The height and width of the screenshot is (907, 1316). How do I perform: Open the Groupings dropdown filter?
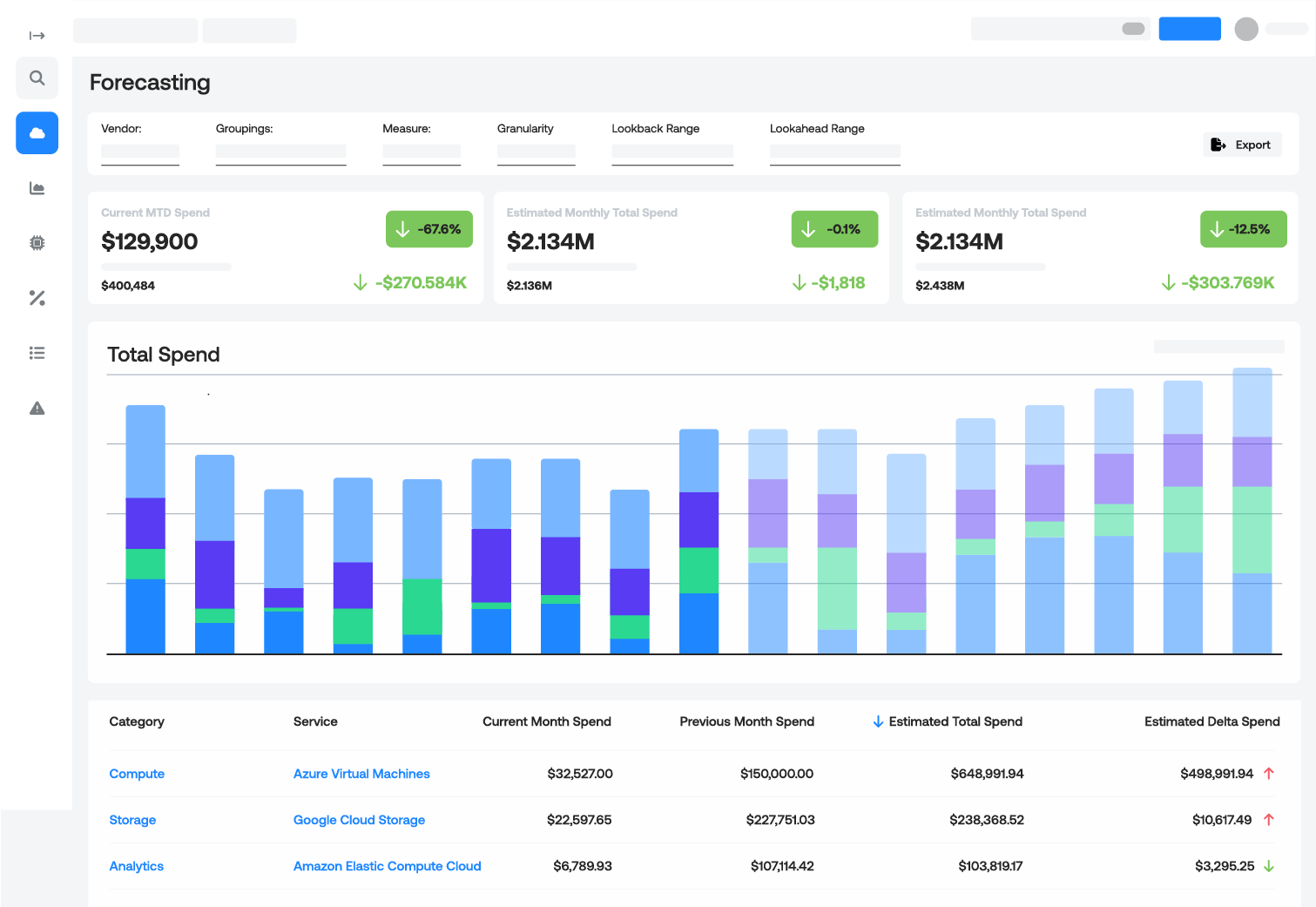pyautogui.click(x=280, y=153)
